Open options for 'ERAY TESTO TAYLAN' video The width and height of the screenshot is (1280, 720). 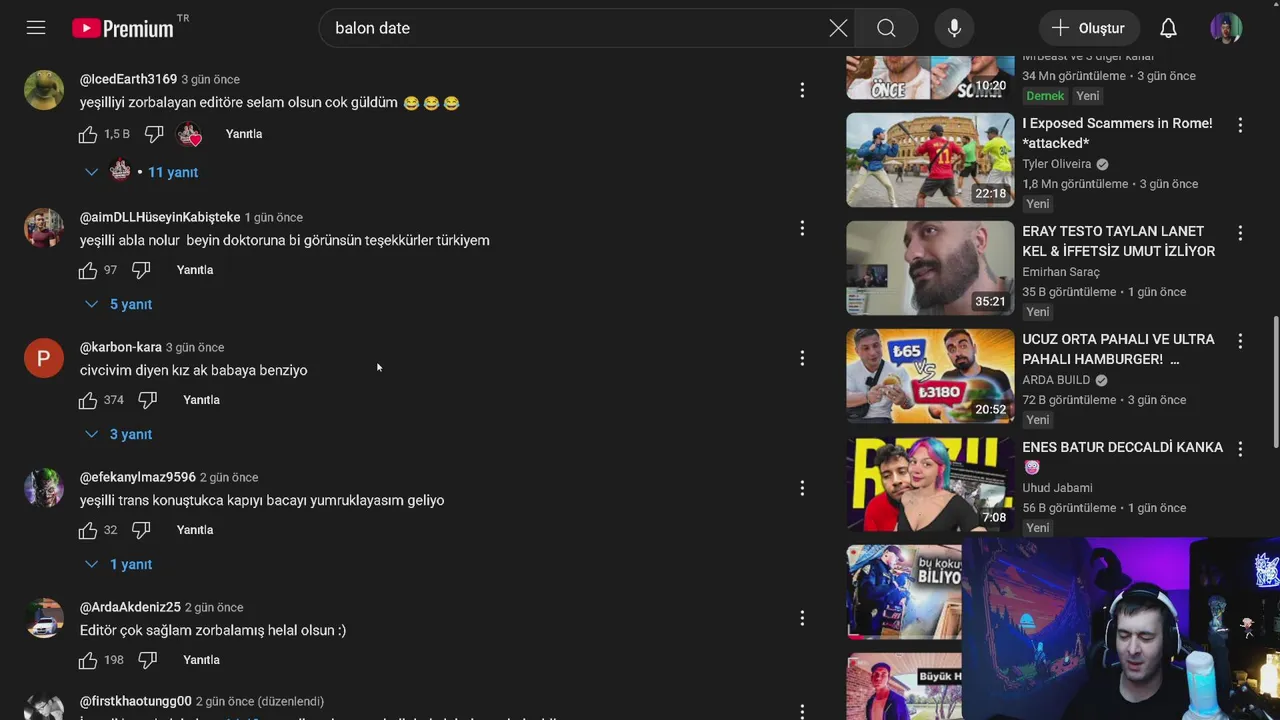click(1240, 233)
